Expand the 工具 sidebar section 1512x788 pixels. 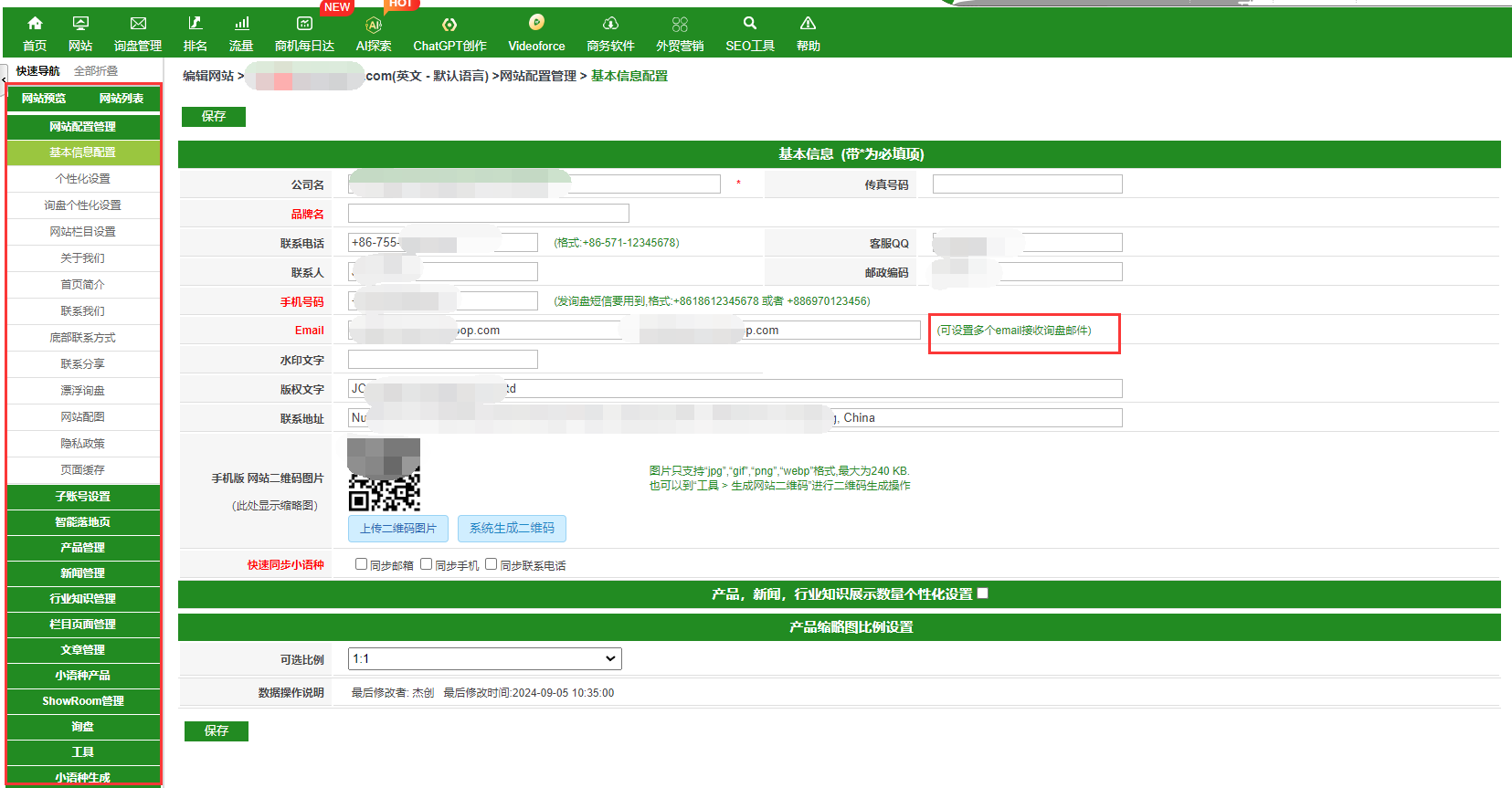click(83, 752)
